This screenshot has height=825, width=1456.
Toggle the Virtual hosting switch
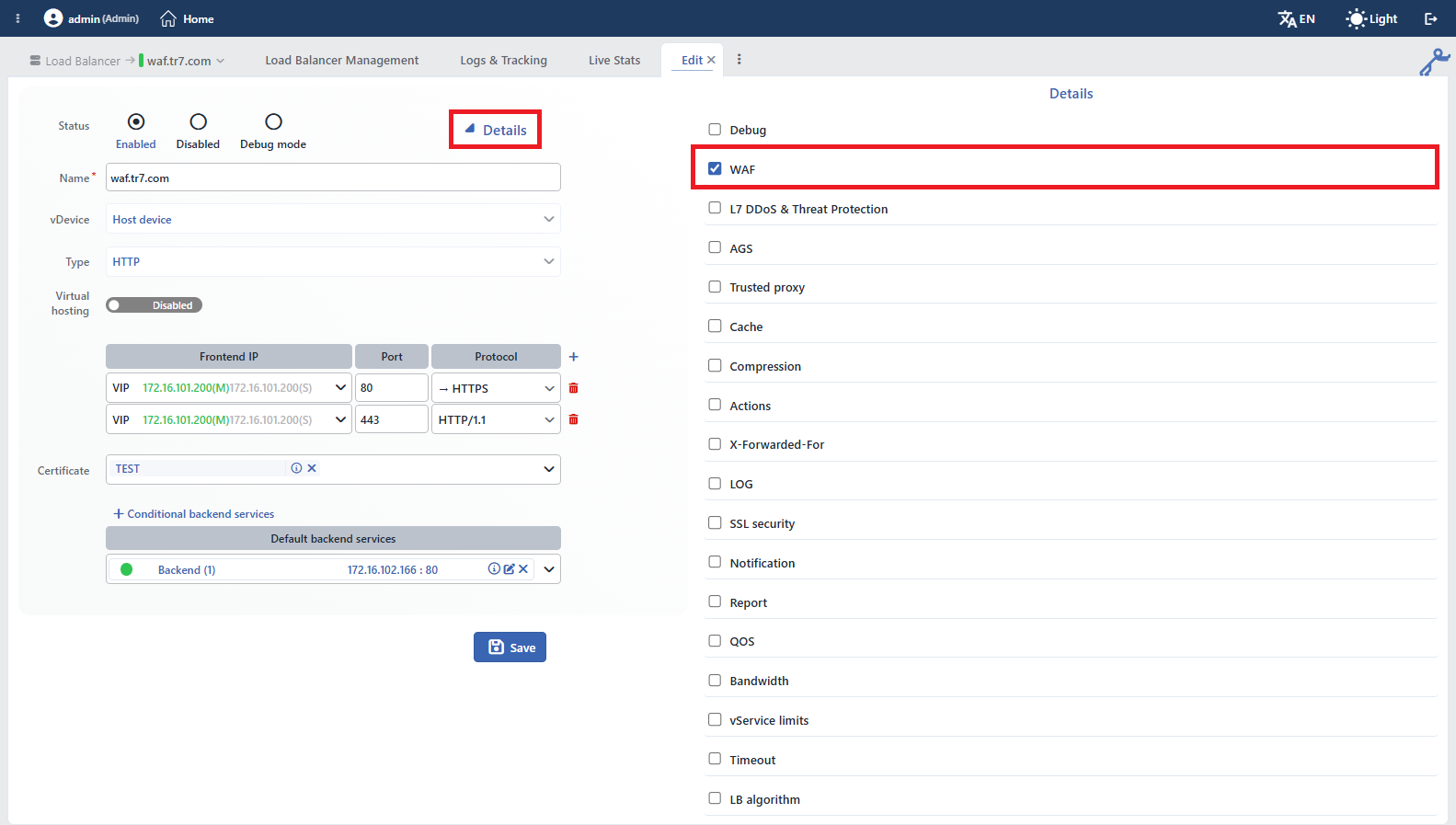click(154, 305)
